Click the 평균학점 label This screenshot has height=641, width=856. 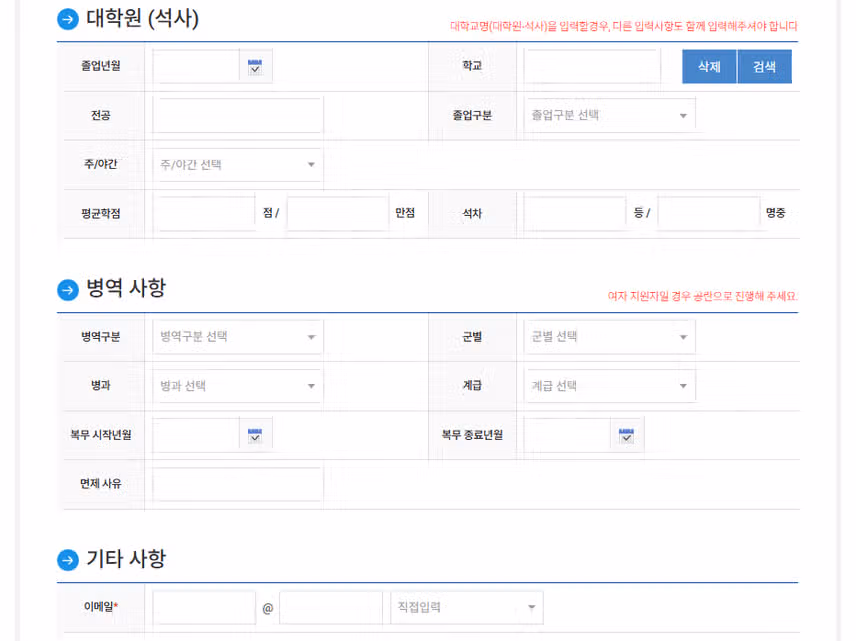[x=101, y=213]
